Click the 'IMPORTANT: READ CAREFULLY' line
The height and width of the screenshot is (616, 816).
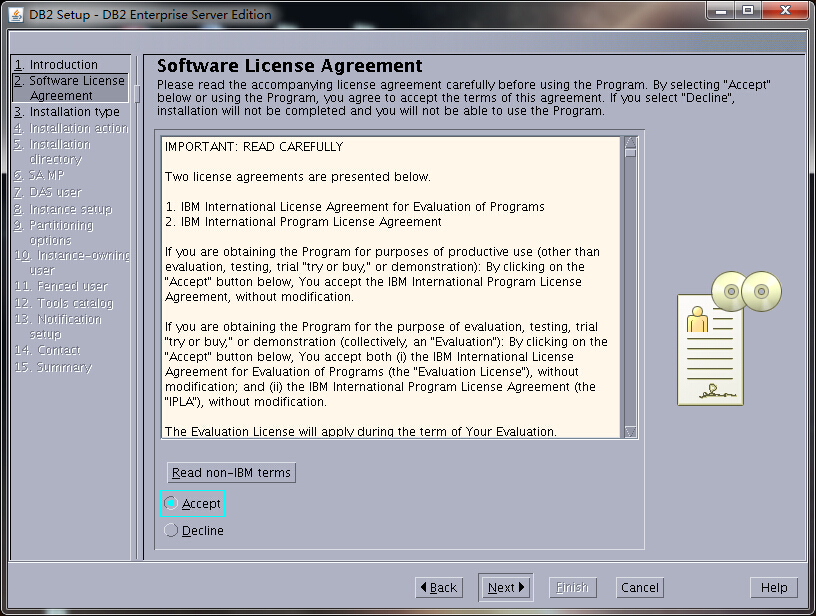tap(254, 147)
